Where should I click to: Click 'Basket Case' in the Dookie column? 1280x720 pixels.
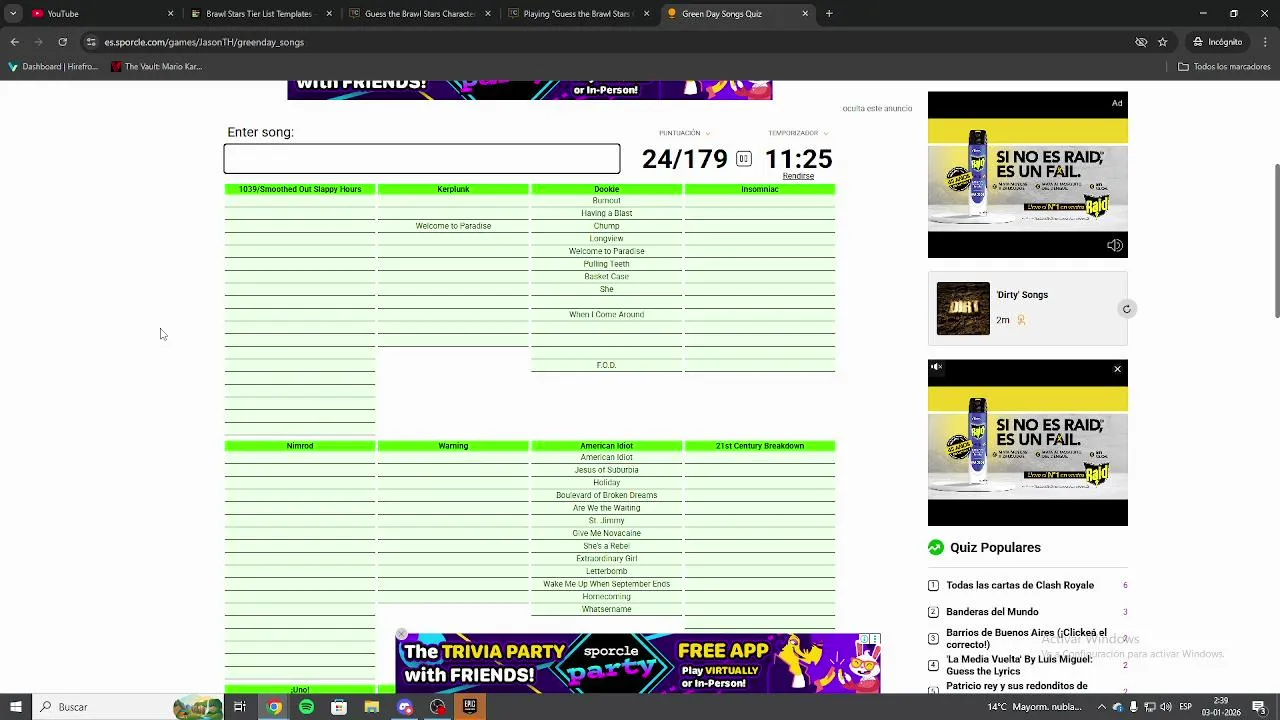coord(607,277)
